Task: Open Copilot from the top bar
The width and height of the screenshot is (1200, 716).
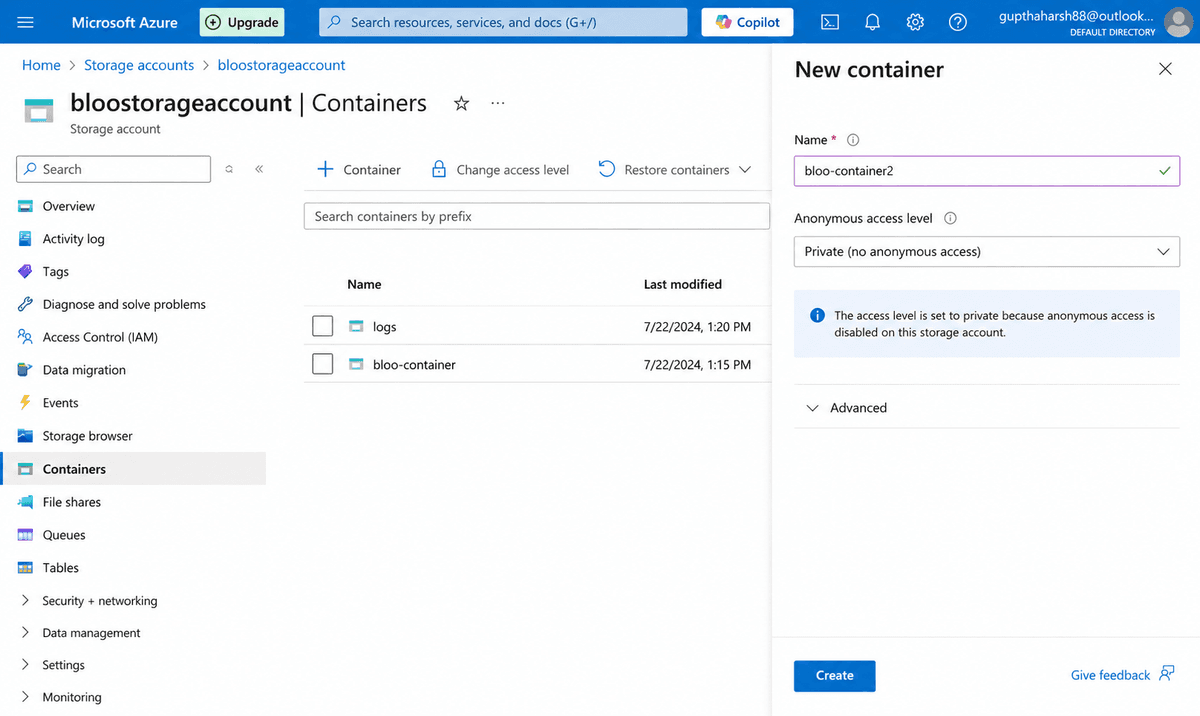Action: click(x=748, y=22)
